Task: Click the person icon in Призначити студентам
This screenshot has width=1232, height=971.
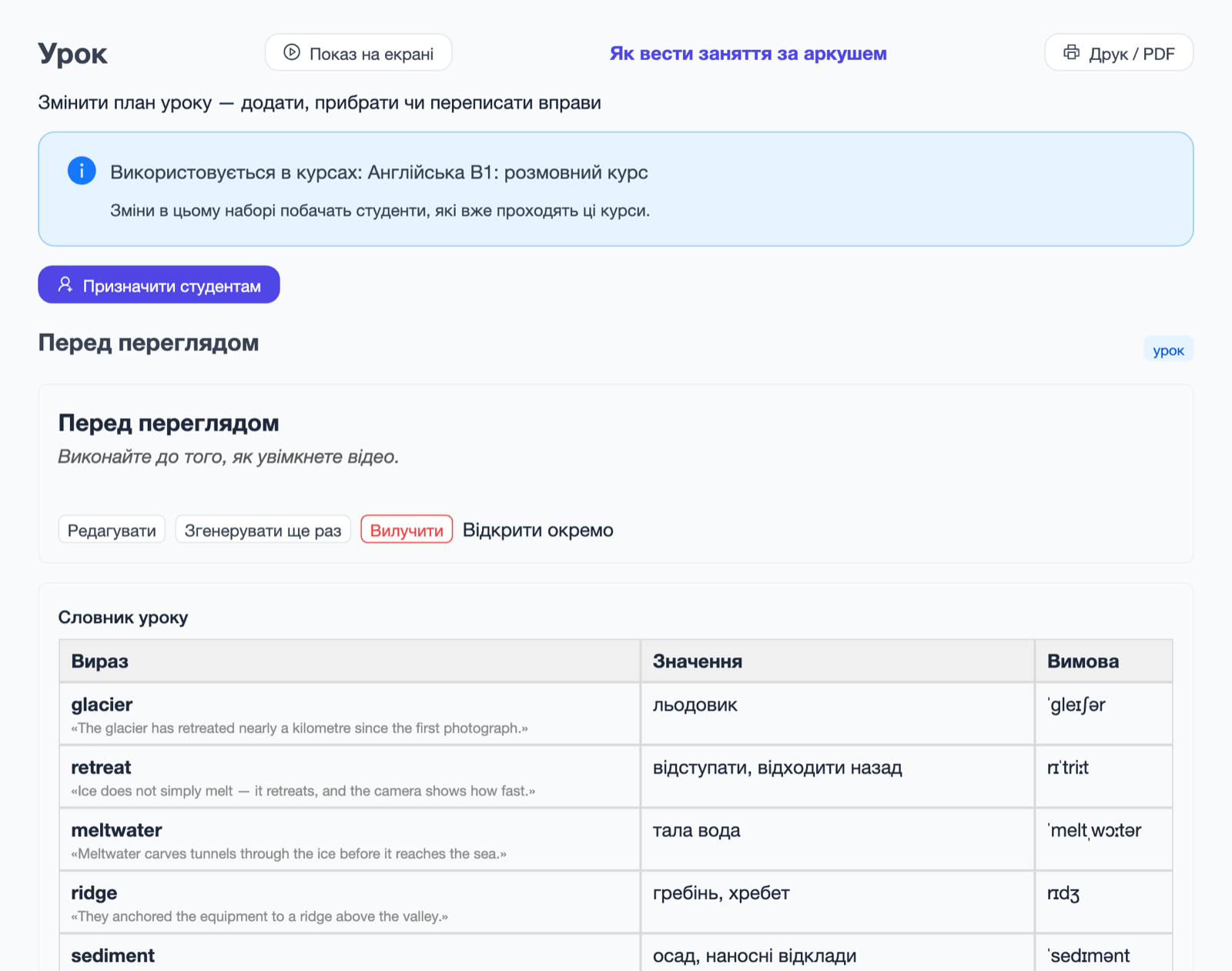Action: click(65, 285)
